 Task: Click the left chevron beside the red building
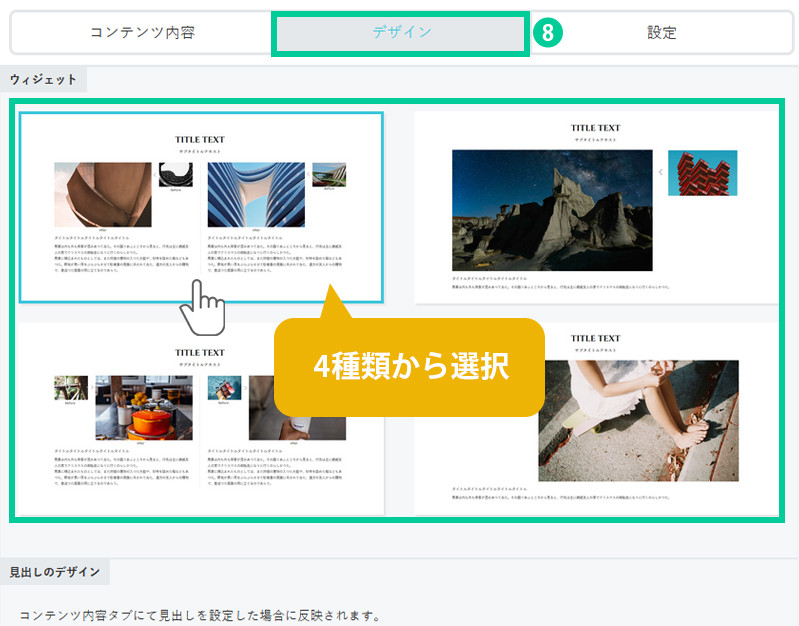[x=660, y=173]
